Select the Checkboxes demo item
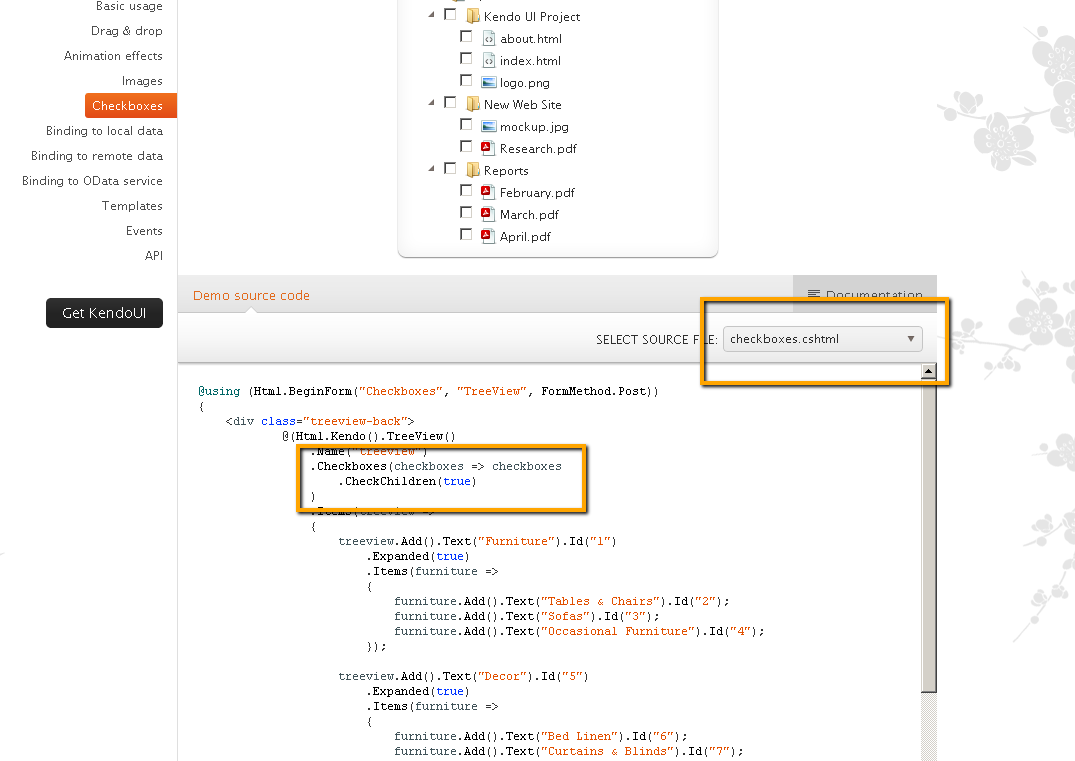Image resolution: width=1075 pixels, height=761 pixels. (x=130, y=106)
